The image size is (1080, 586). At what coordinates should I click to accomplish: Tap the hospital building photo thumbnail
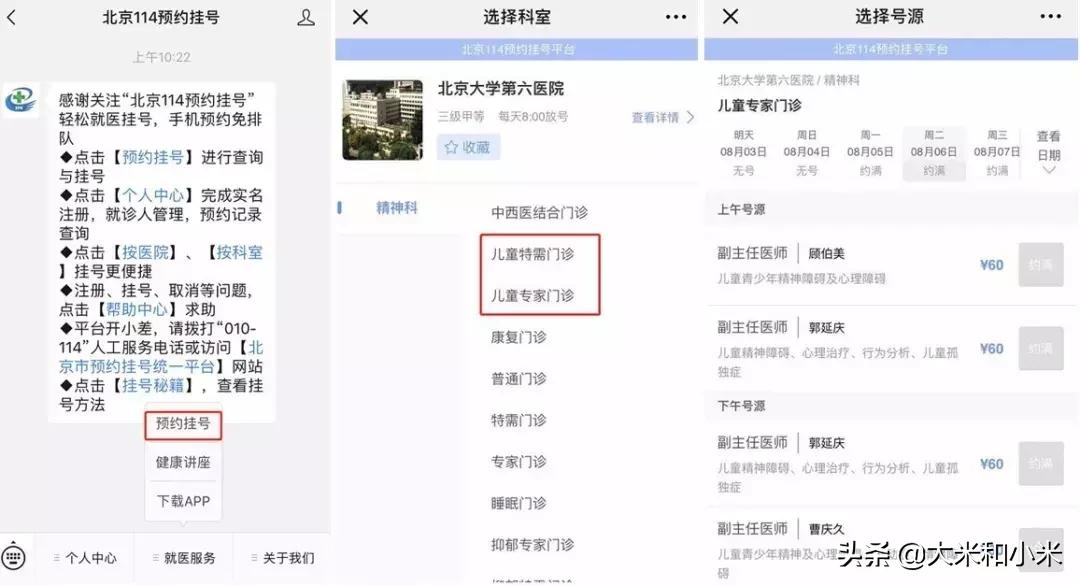(x=382, y=120)
